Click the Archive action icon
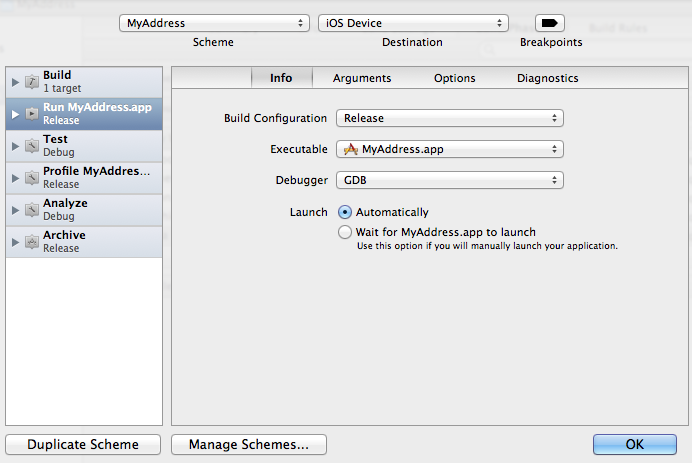 click(x=32, y=242)
